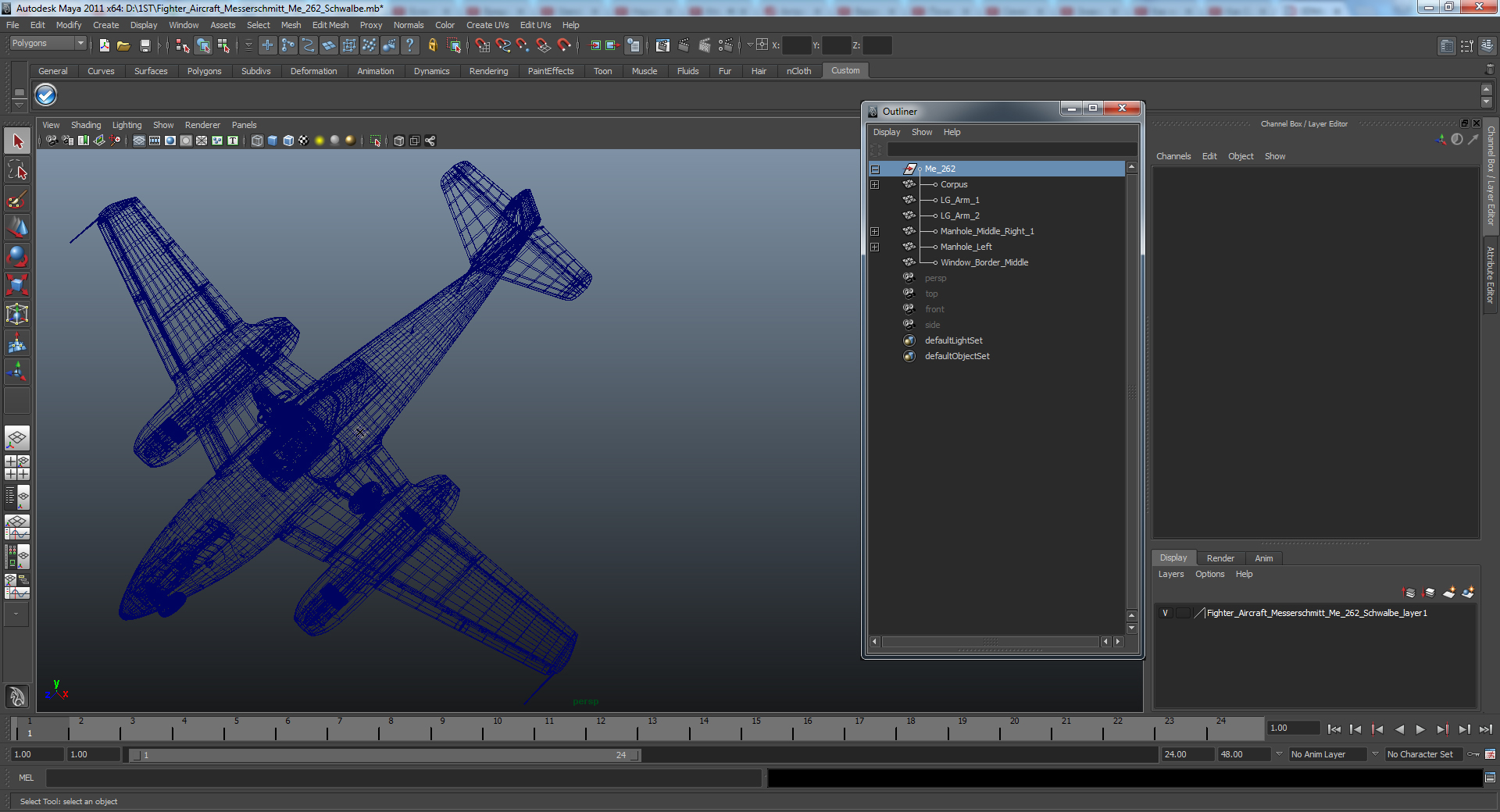Toggle use all lights yellow sphere
The height and width of the screenshot is (812, 1500).
point(320,141)
